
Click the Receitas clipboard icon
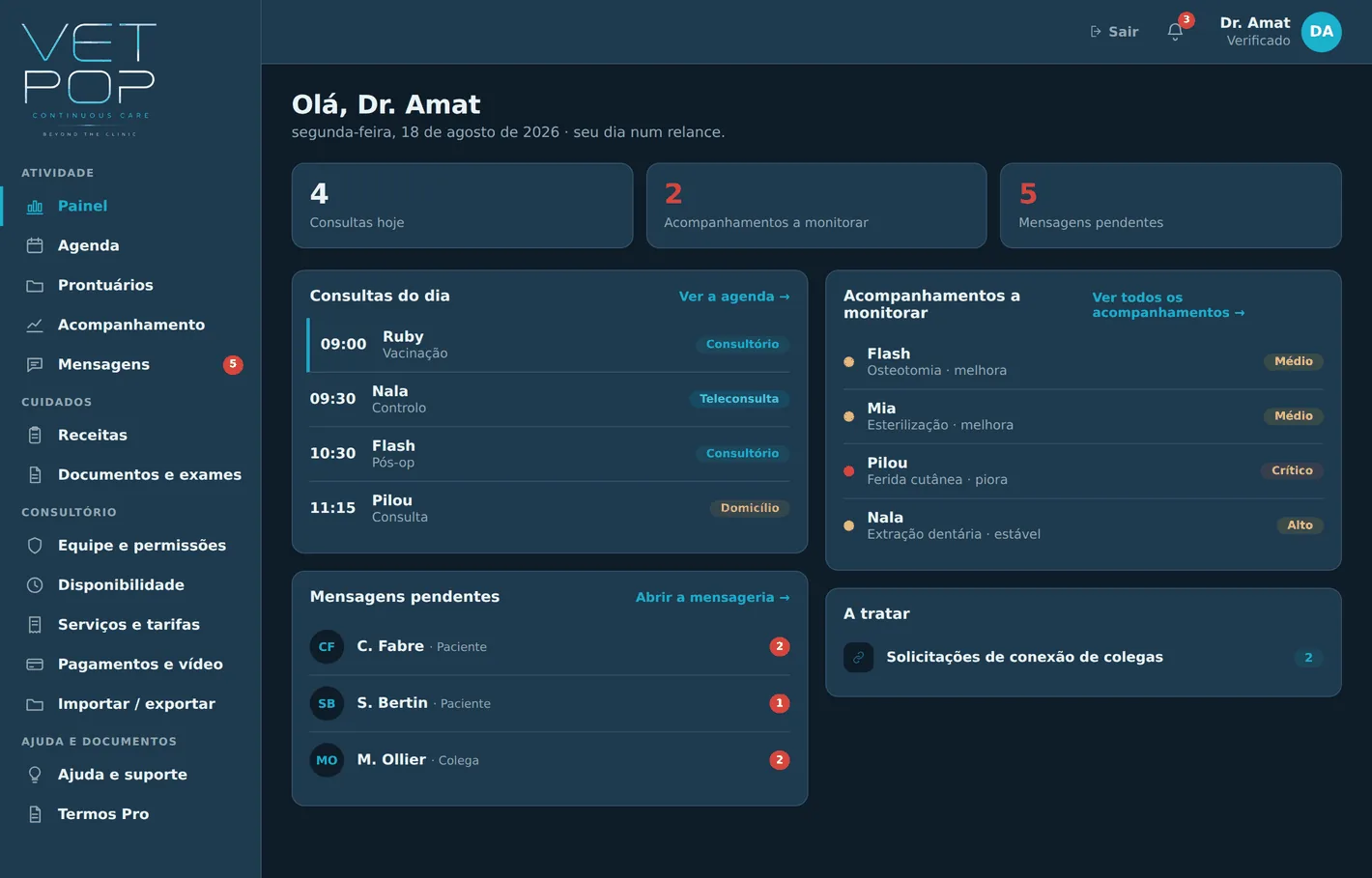pyautogui.click(x=35, y=435)
